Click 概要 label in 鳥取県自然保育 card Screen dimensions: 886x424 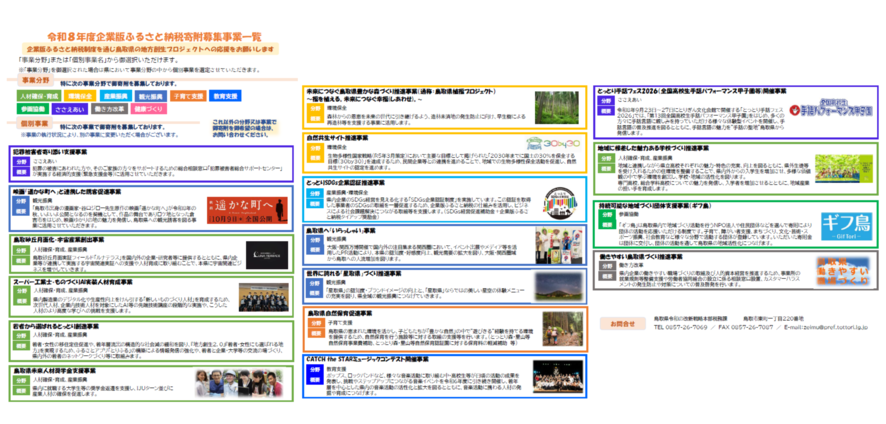click(x=314, y=335)
